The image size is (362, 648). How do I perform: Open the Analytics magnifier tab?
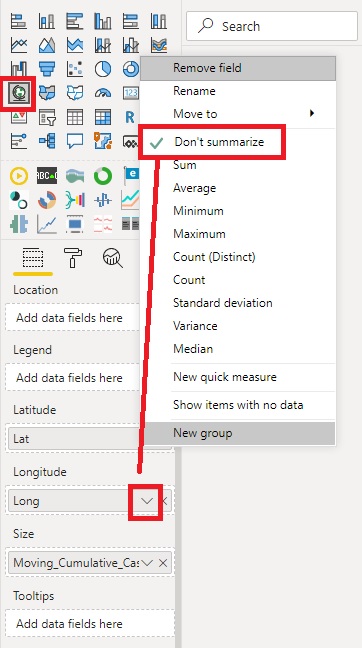[x=112, y=258]
